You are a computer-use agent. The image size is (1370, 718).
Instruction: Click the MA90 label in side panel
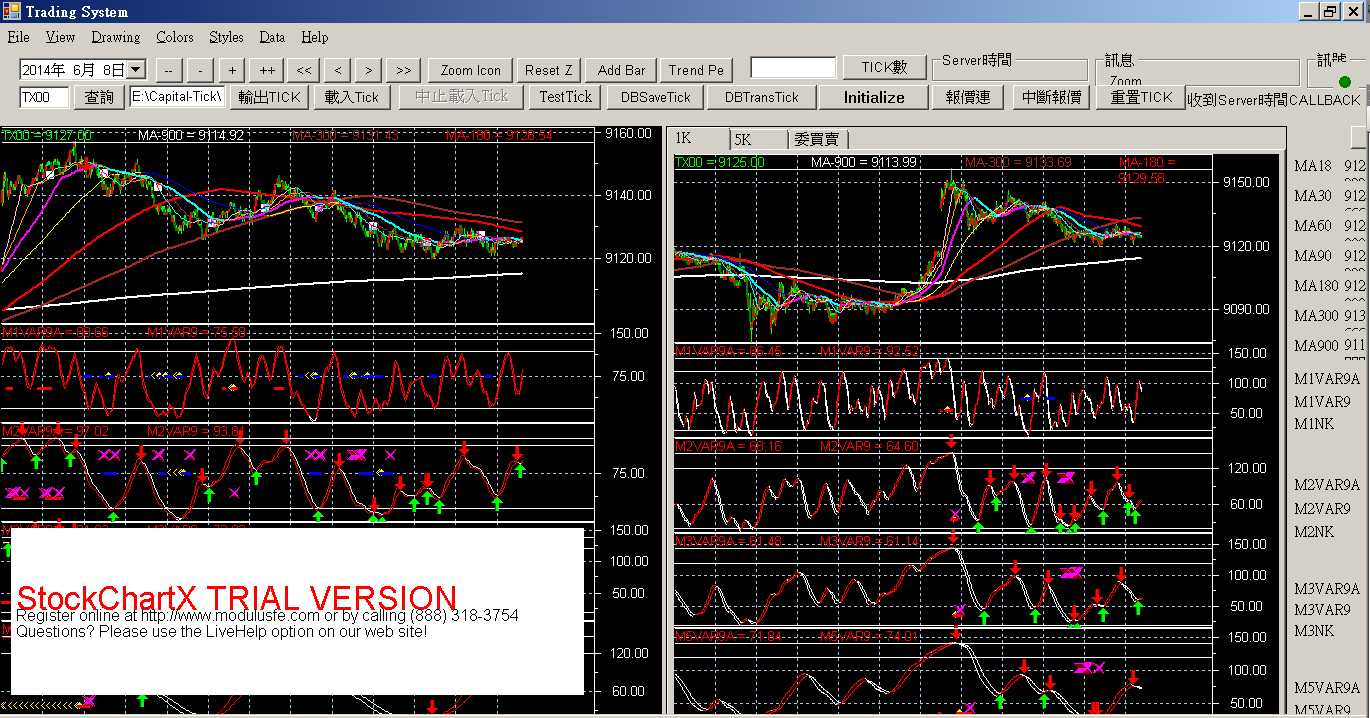[x=1313, y=256]
